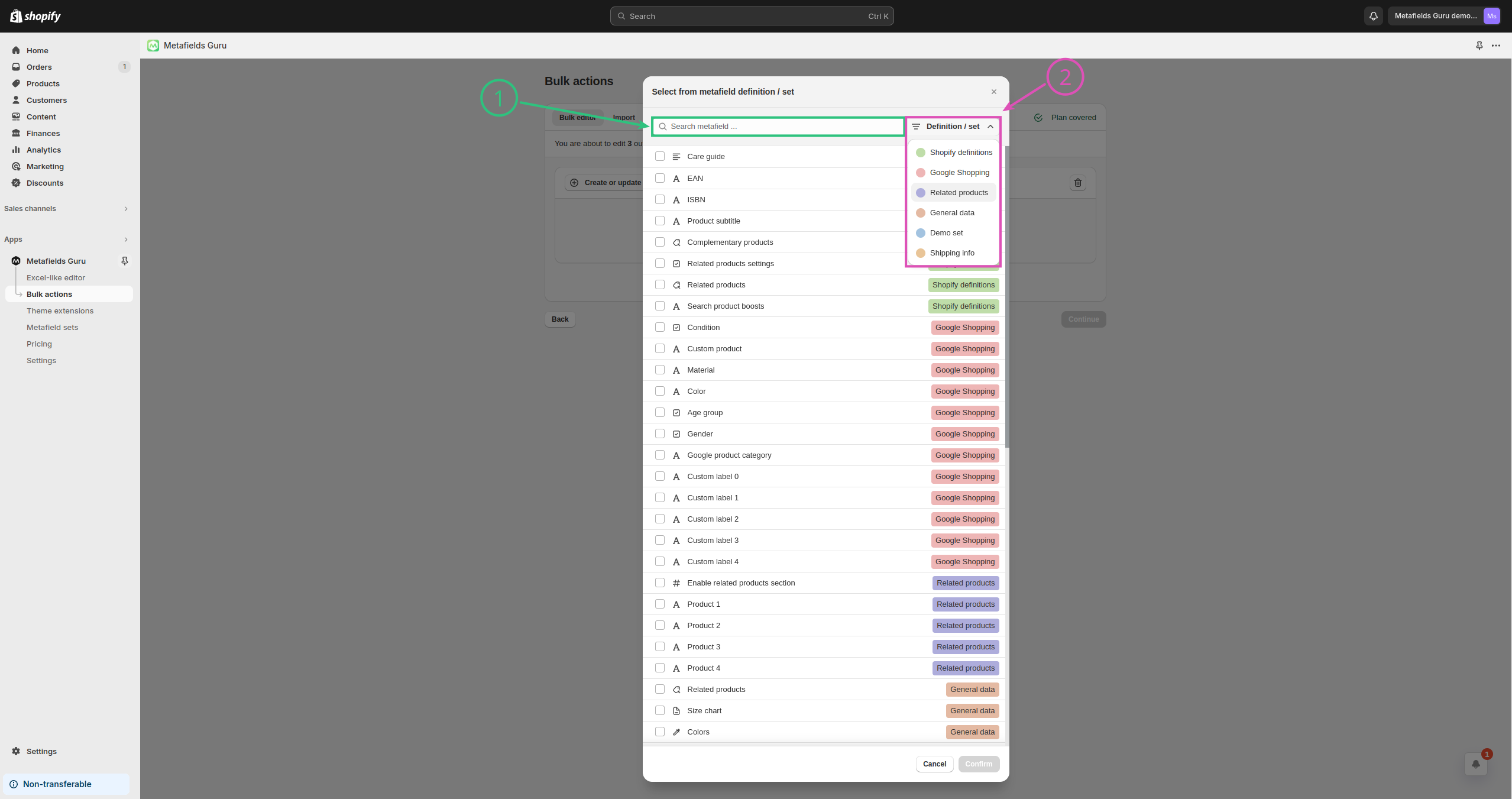Click the Metafields Guru app icon in sidebar

point(16,261)
